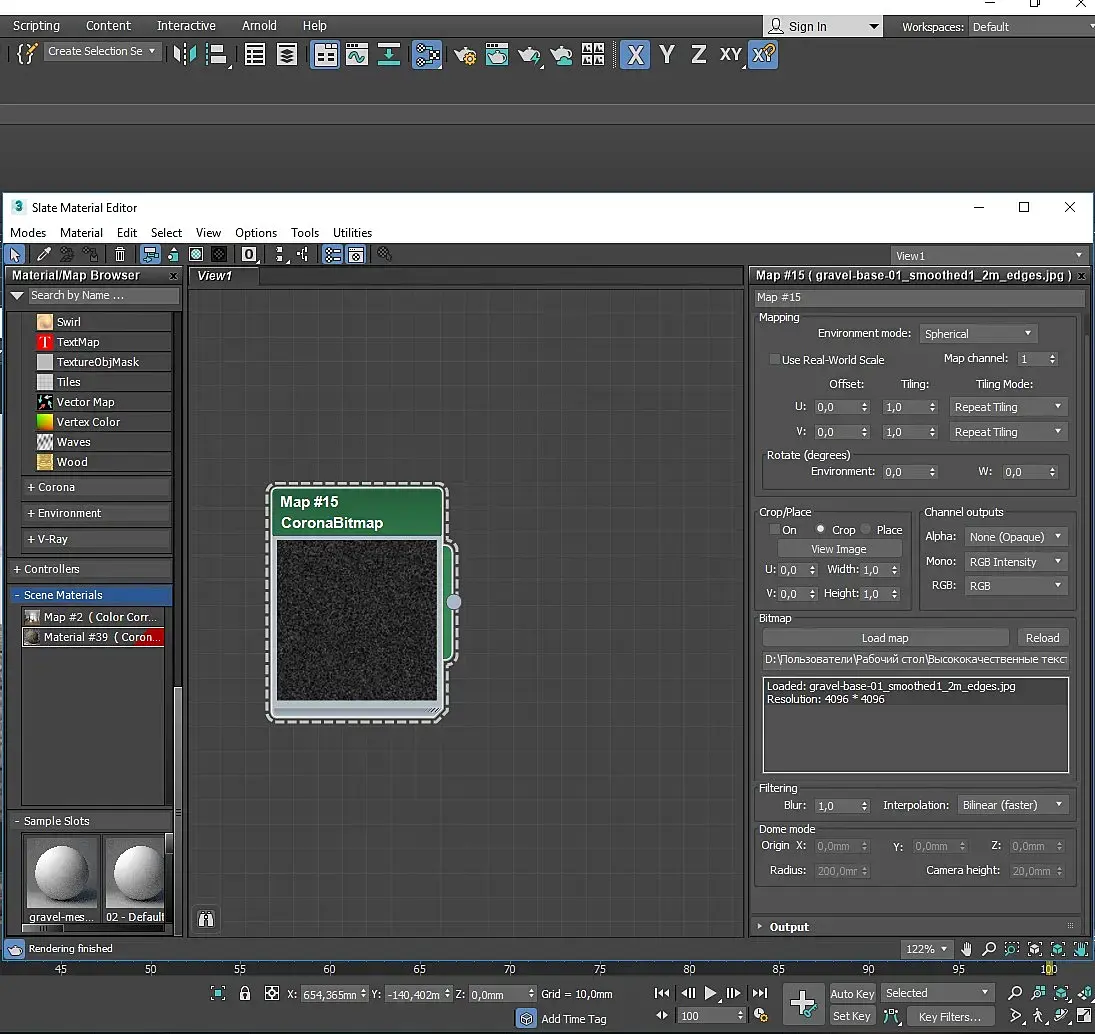Toggle the Crop/Place On checkbox

click(x=774, y=530)
